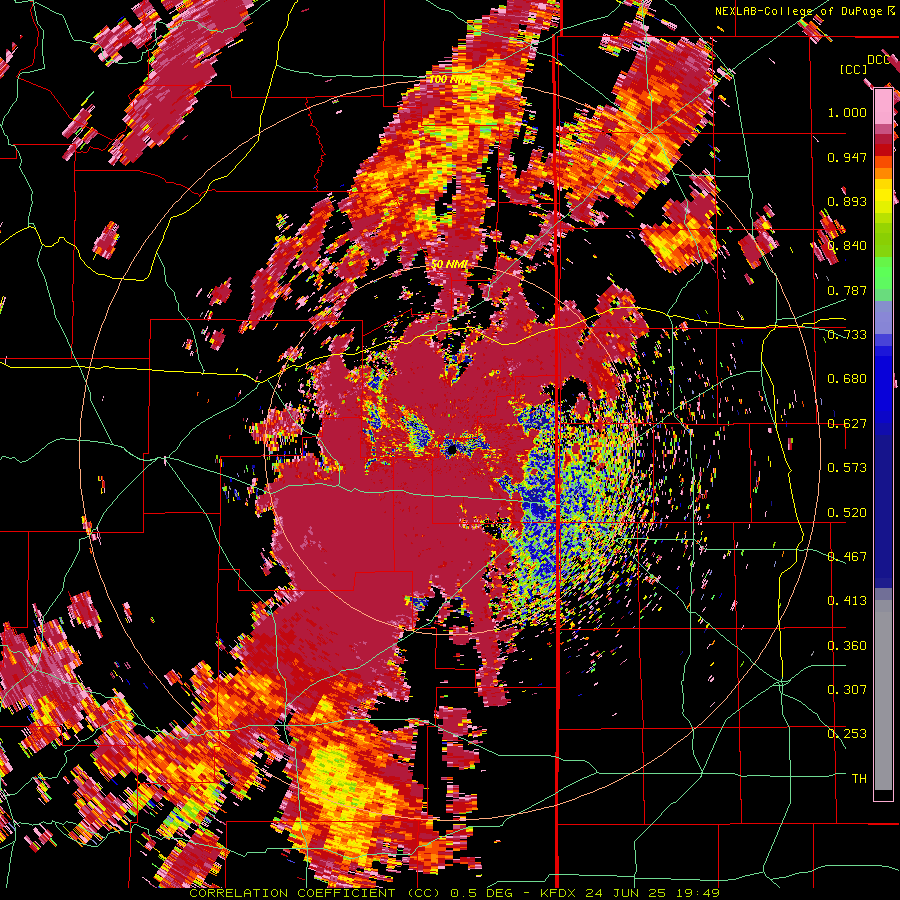This screenshot has height=900, width=900.
Task: Click the 0.360 legend value
Action: [x=847, y=646]
